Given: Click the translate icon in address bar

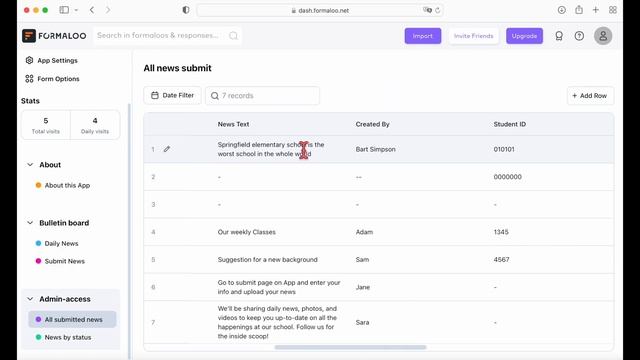Looking at the screenshot, I should (427, 10).
